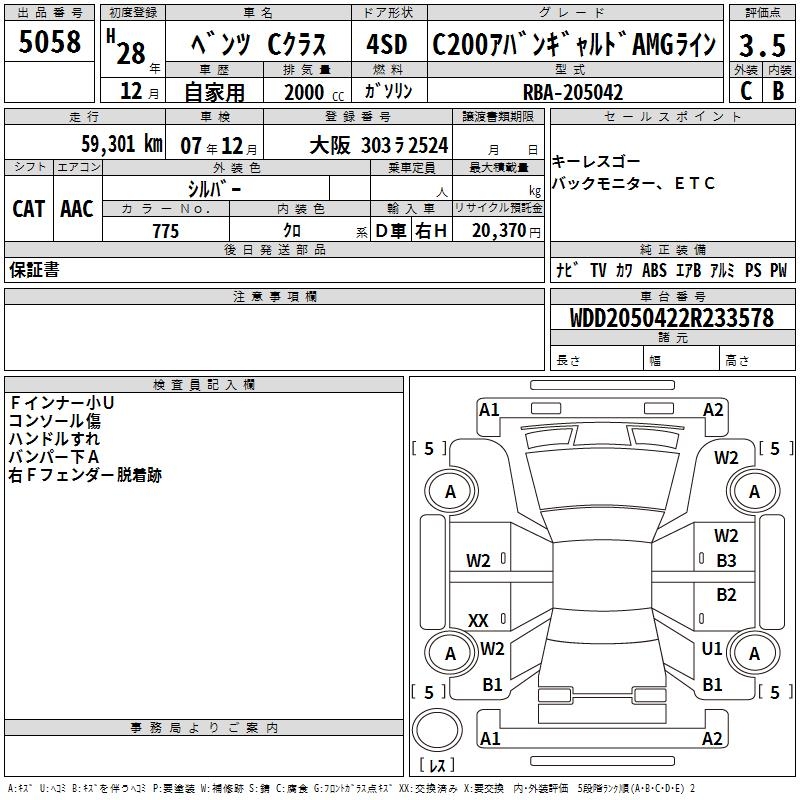Select displacement 2000 cc
800x800 pixels.
[313, 92]
